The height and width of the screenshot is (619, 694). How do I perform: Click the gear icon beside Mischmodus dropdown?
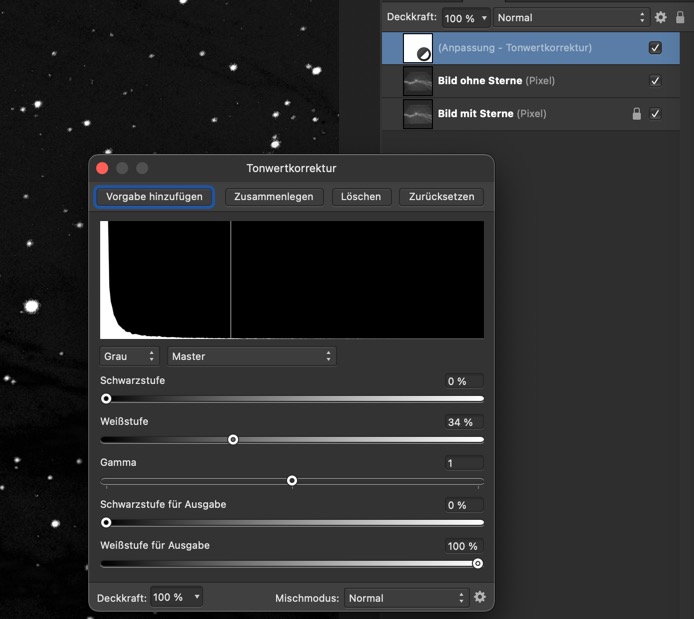(480, 597)
